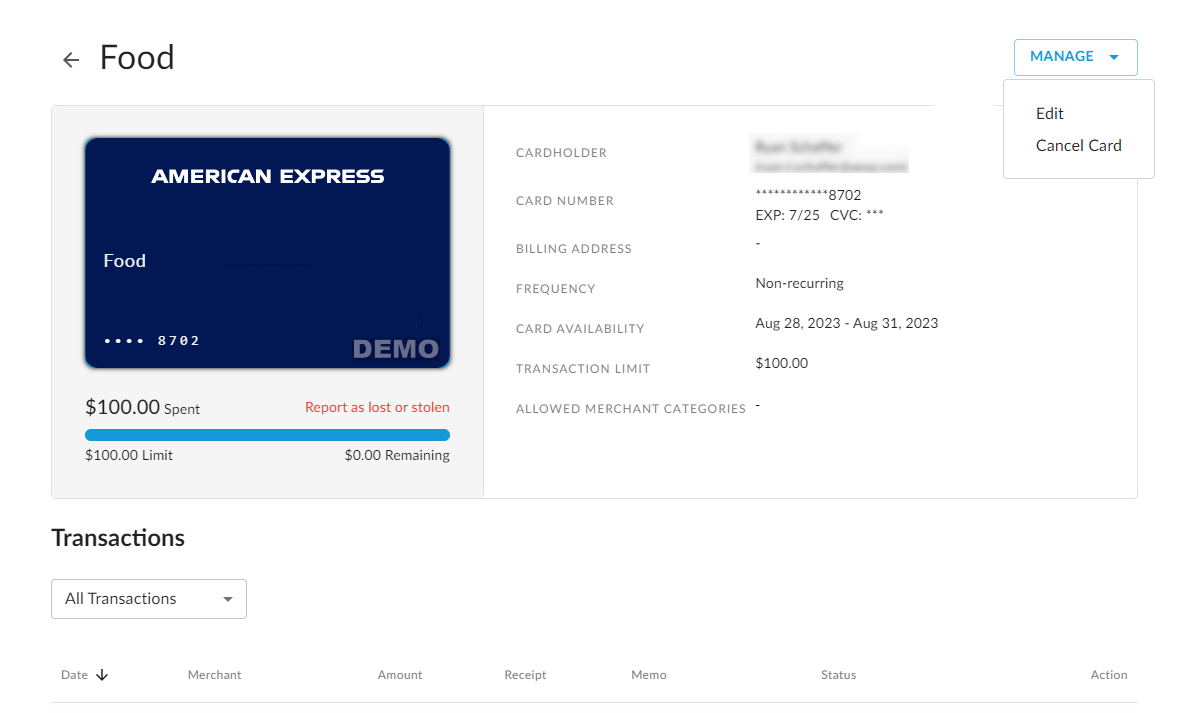
Task: Go back using the arrow beside Food
Action: point(71,59)
